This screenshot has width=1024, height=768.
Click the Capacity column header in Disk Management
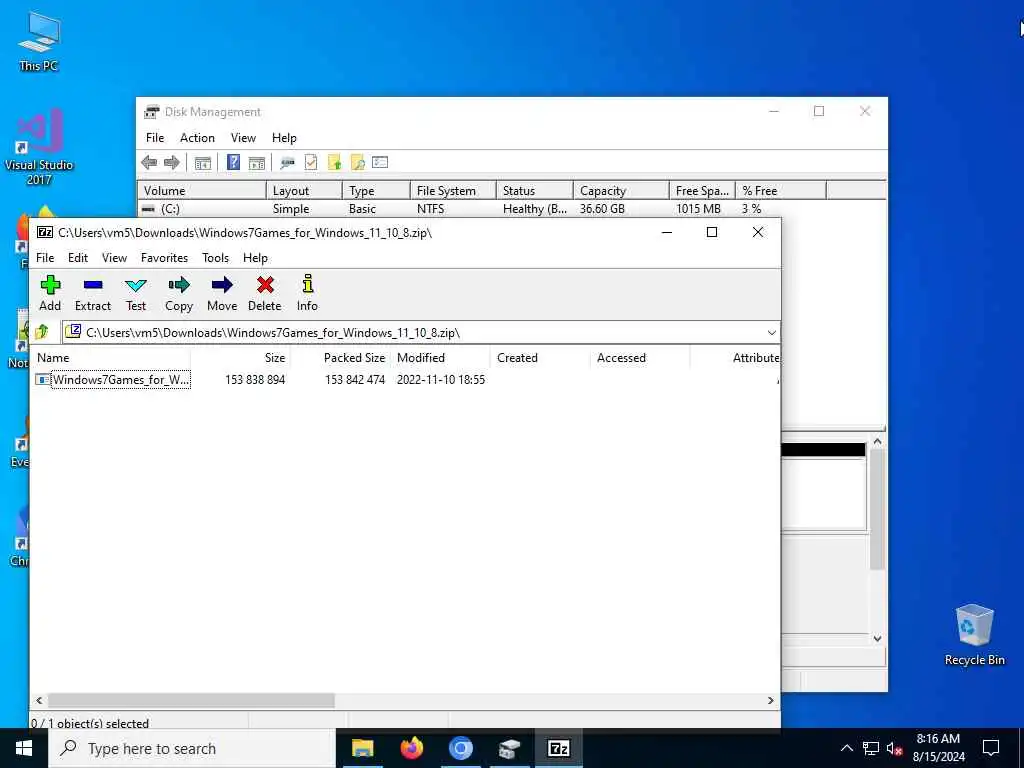pyautogui.click(x=621, y=191)
